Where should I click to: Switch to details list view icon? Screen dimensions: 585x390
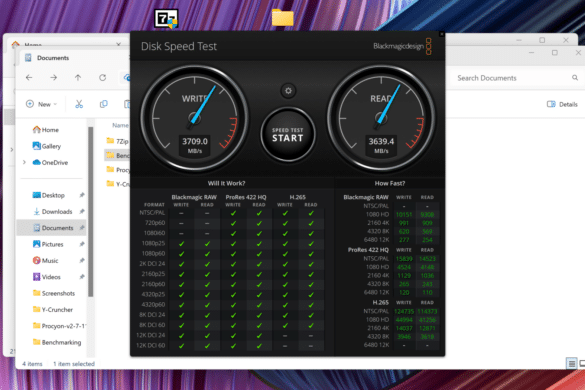(571, 363)
